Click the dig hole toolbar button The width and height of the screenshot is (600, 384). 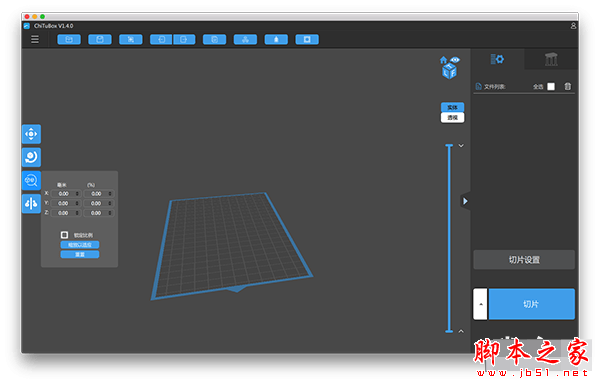pos(307,39)
